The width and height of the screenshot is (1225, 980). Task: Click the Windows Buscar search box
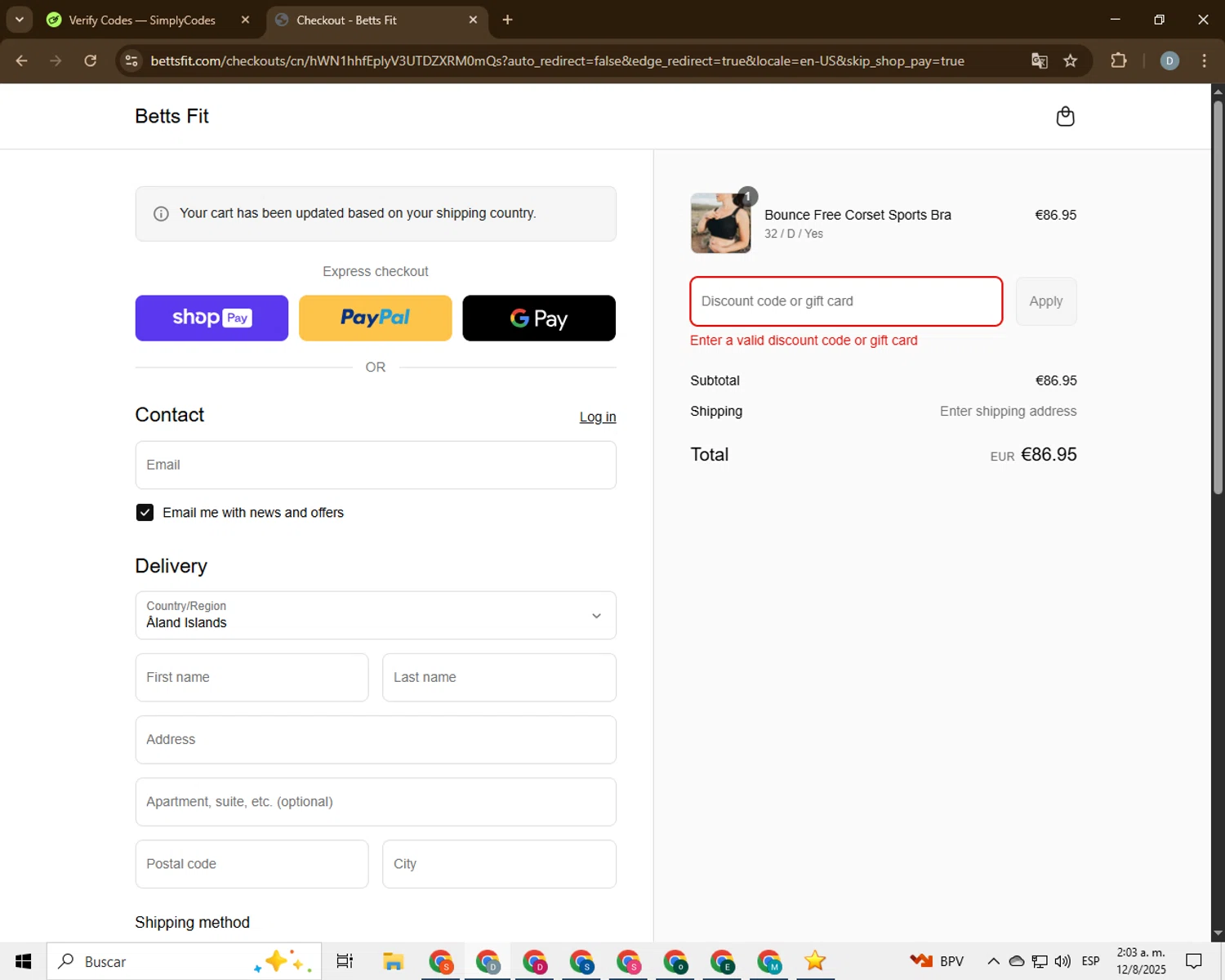184,961
